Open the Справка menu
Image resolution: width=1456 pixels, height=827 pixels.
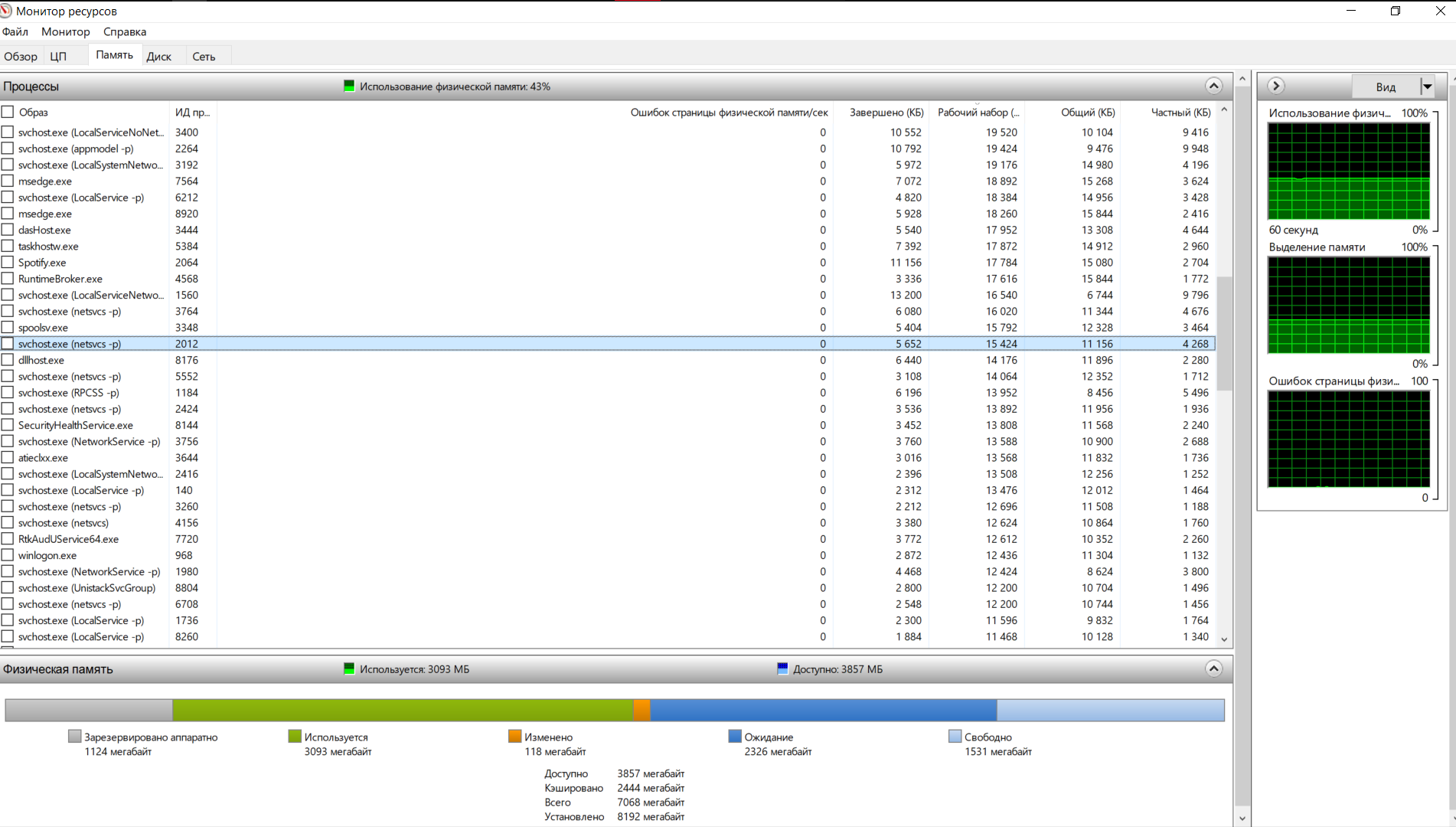tap(125, 31)
